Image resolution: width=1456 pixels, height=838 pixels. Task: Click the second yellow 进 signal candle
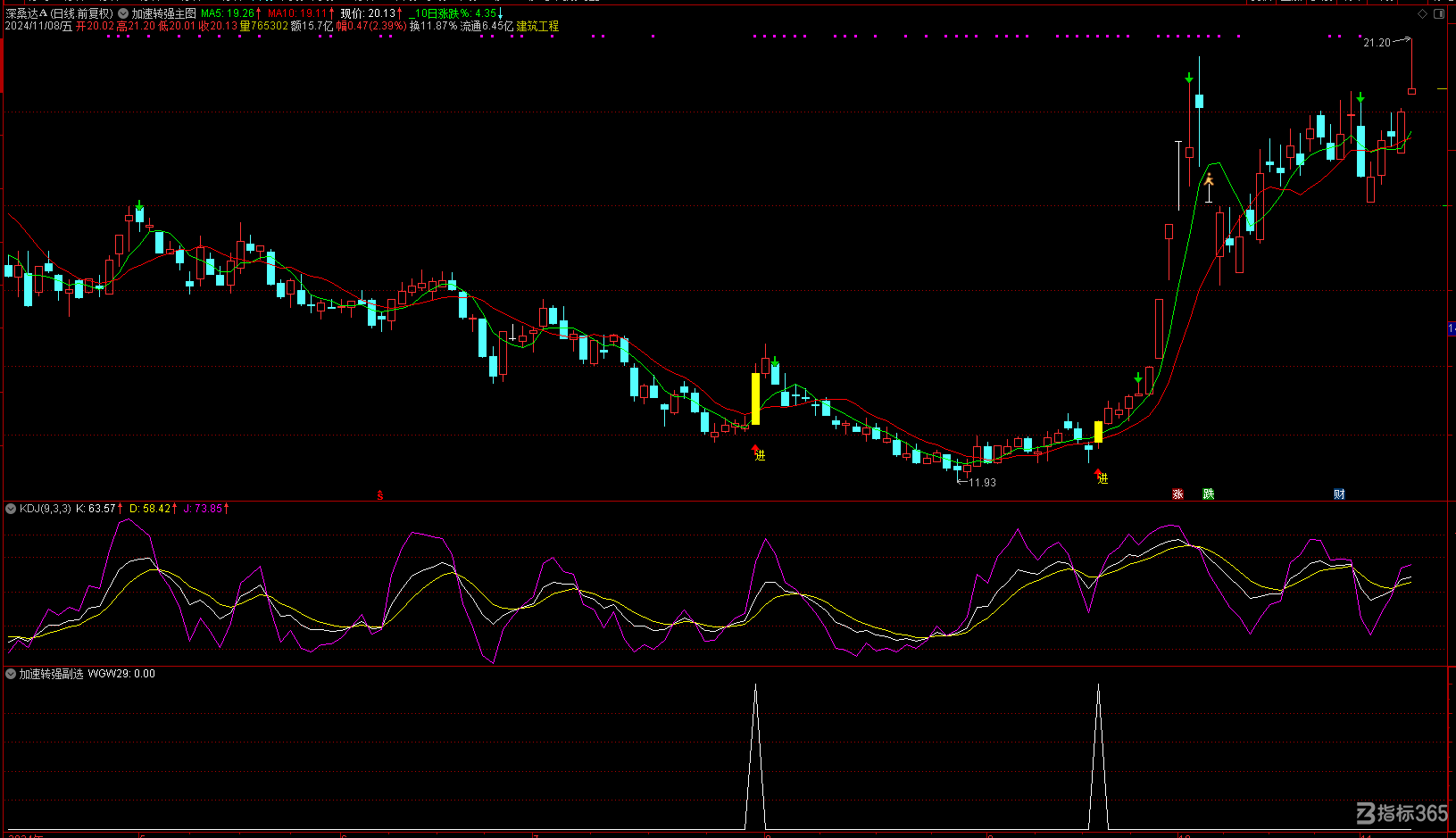click(1098, 432)
